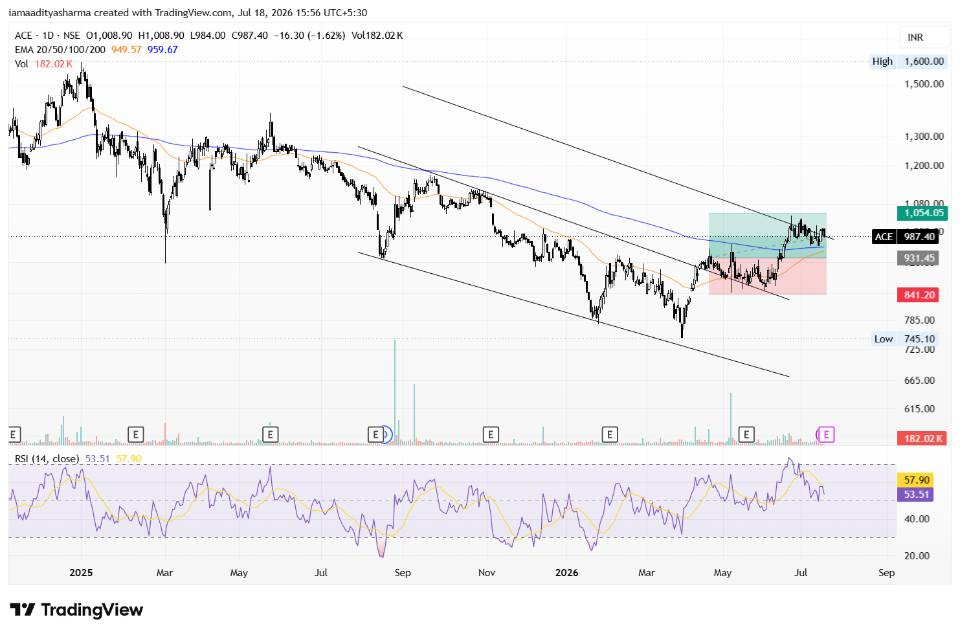Click the purple 53.51 RSI axis label
960x635 pixels.
click(915, 494)
